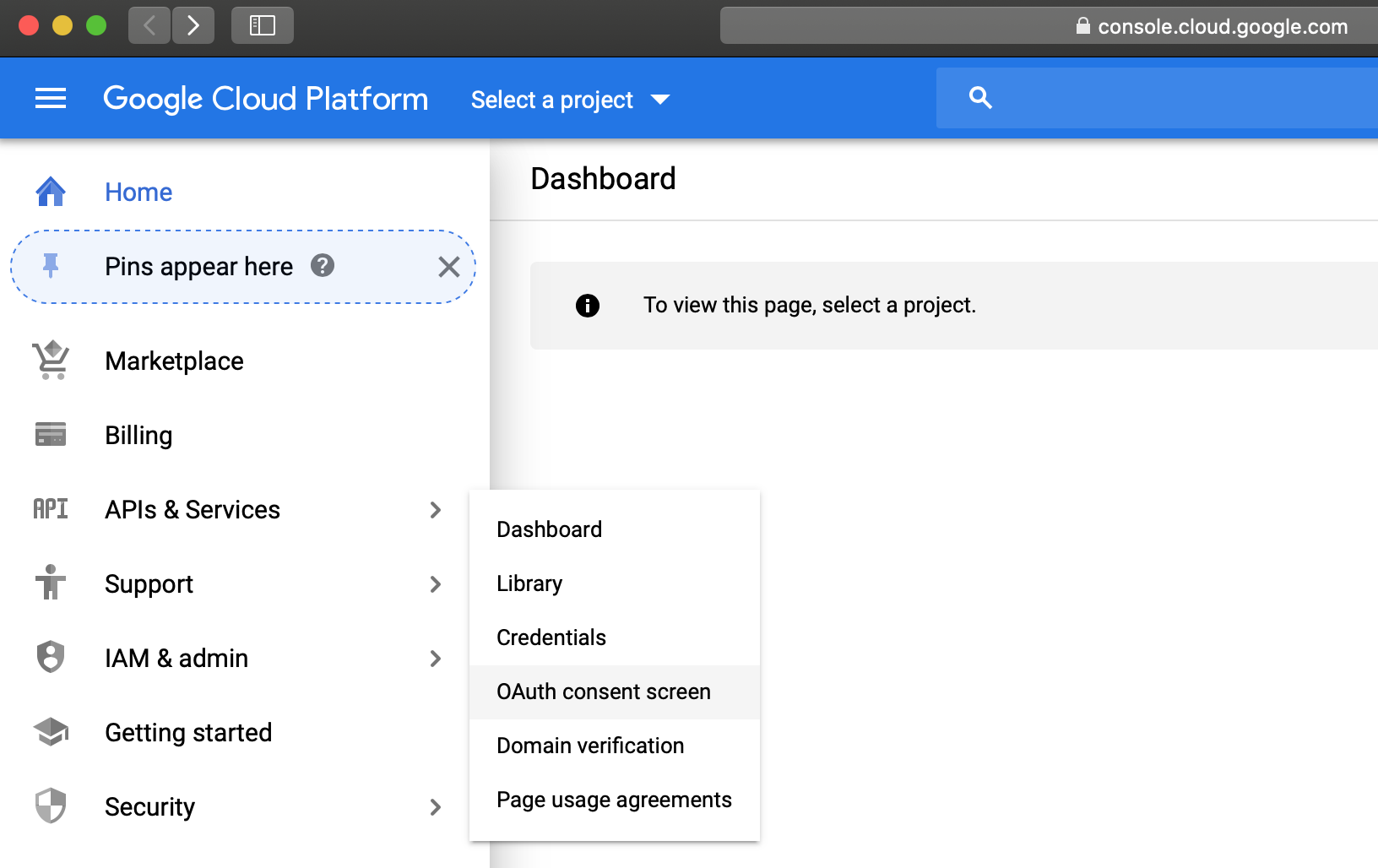The image size is (1378, 868).
Task: Open the hamburger navigation menu
Action: coord(51,99)
